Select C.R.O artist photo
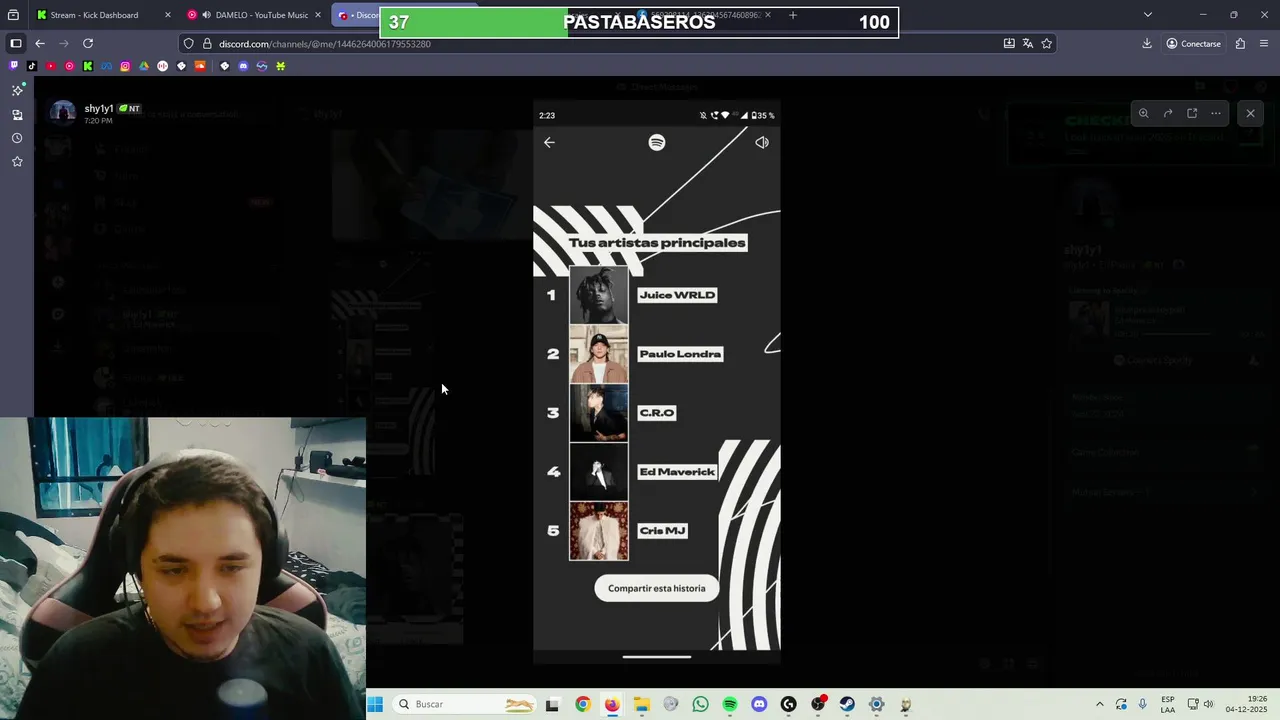 coord(599,413)
